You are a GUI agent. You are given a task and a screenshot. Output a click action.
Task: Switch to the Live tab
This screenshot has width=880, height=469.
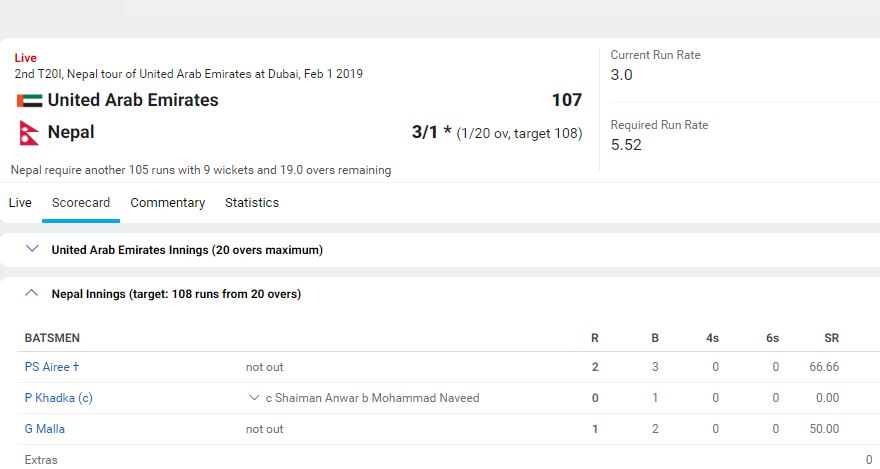(x=20, y=203)
